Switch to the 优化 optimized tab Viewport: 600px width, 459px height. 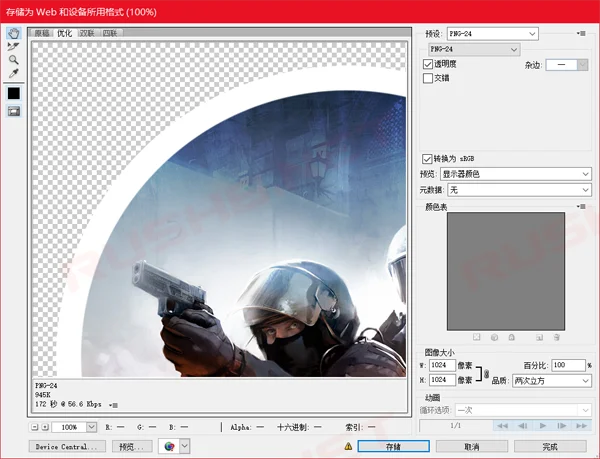click(x=64, y=33)
